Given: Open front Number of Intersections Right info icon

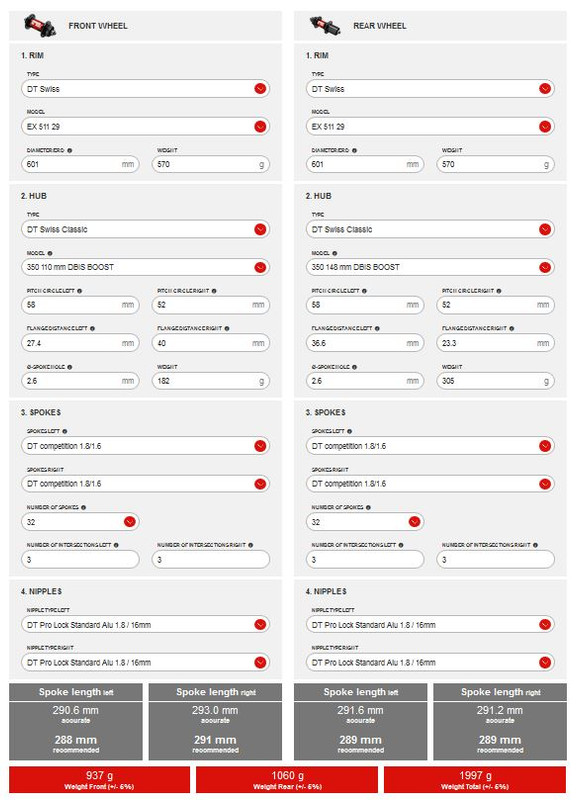Looking at the screenshot, I should (250, 545).
